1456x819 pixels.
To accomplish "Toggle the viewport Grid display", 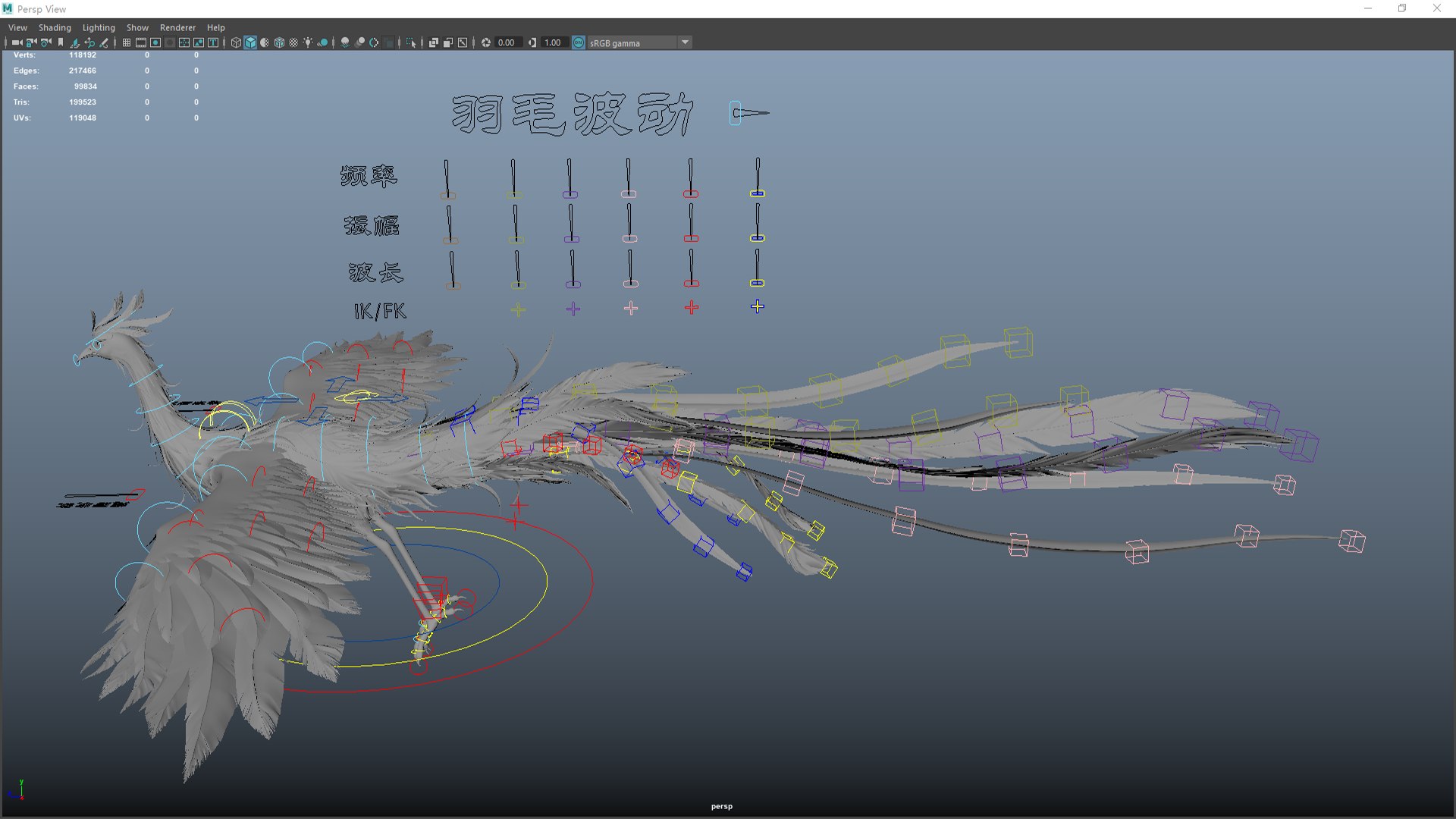I will tap(126, 42).
